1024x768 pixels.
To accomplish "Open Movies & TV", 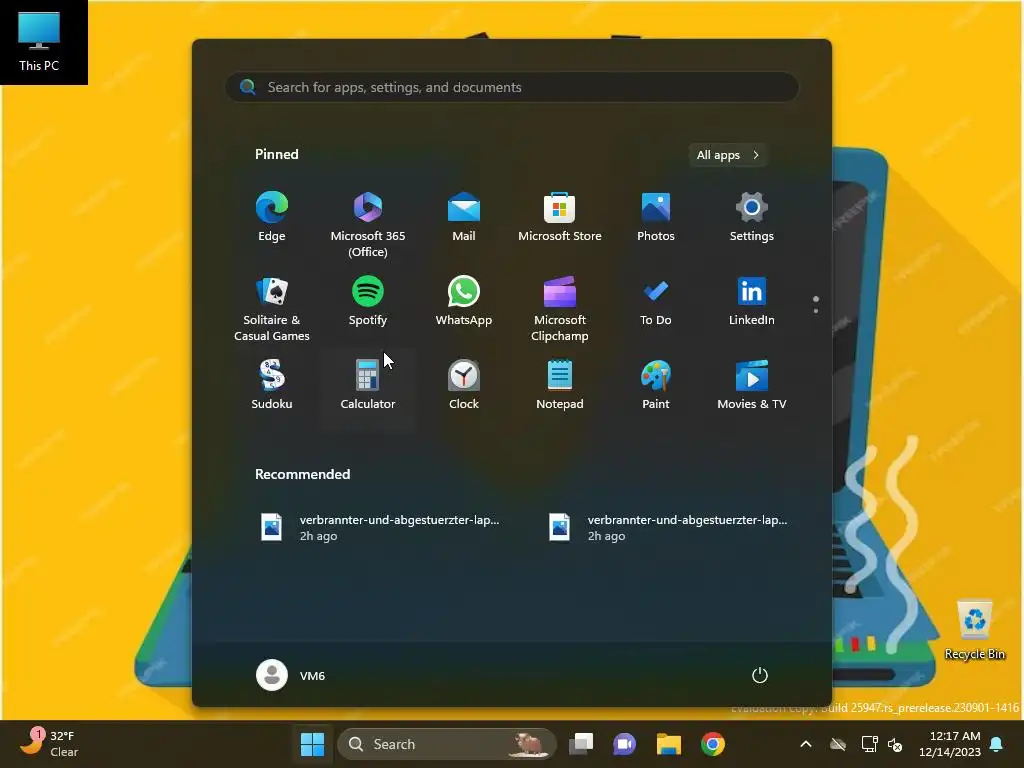I will tap(752, 385).
